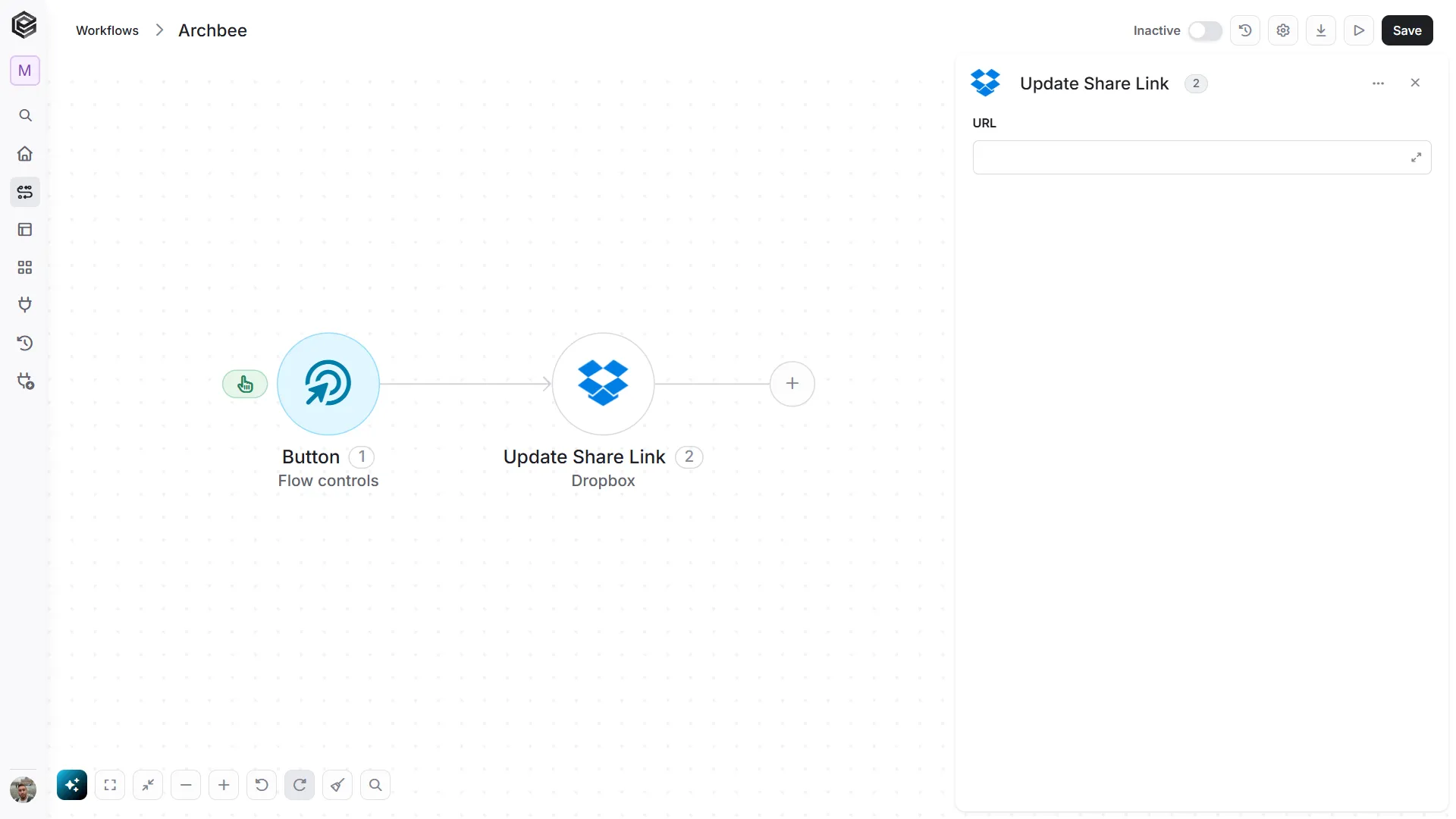Fit workflow to screen

click(110, 785)
